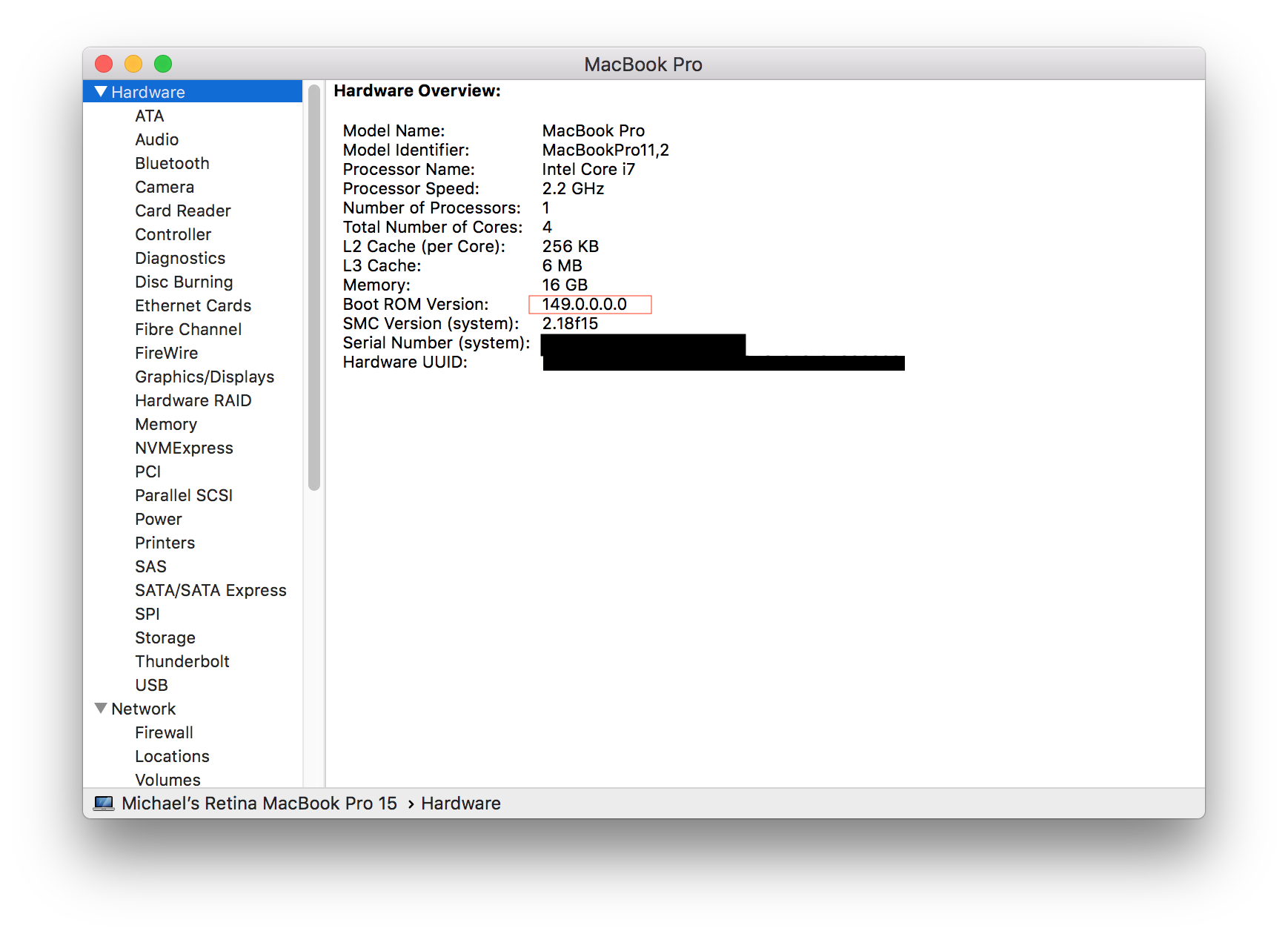Click the MacBookPro11,2 model identifier
Image resolution: width=1288 pixels, height=937 pixels.
[605, 150]
